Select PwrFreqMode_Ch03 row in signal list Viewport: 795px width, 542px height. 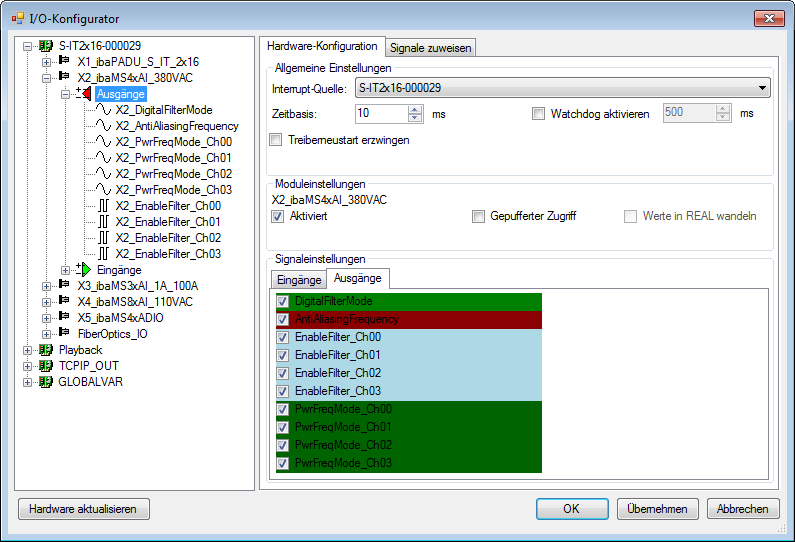pyautogui.click(x=409, y=463)
